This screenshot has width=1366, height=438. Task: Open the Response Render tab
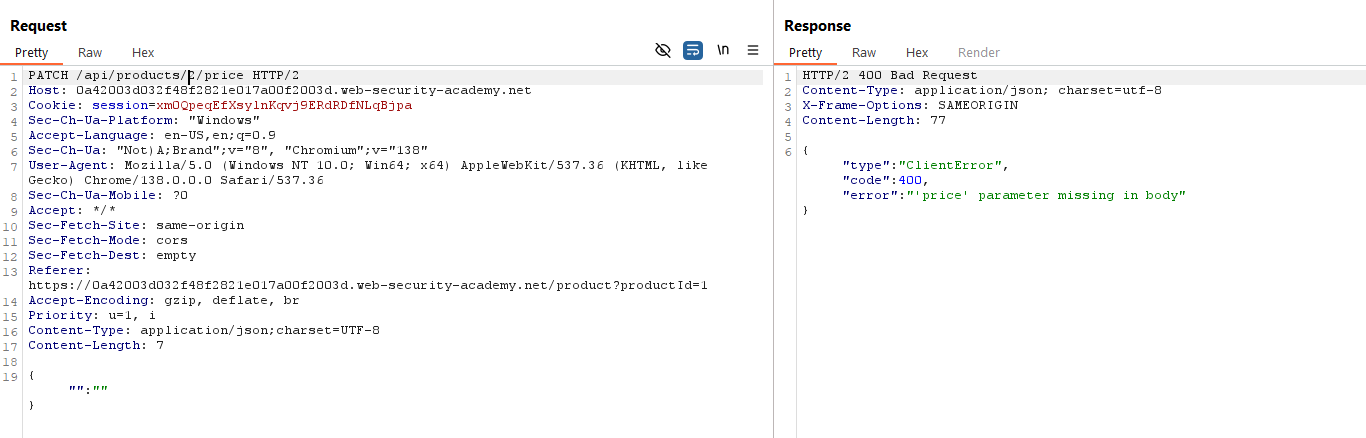[x=978, y=52]
